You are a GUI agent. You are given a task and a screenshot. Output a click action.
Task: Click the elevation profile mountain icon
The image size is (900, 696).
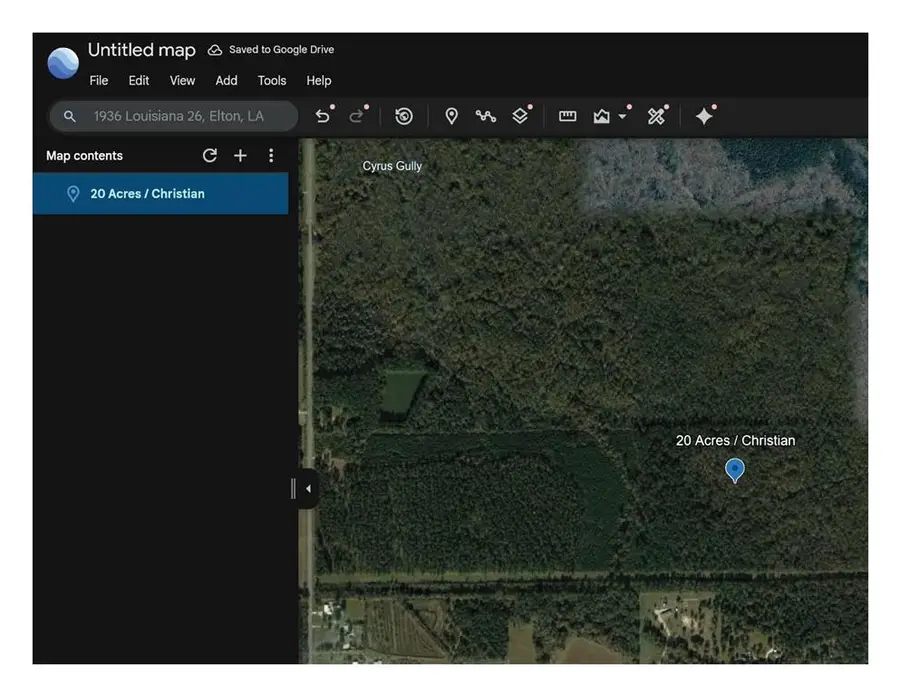(602, 116)
